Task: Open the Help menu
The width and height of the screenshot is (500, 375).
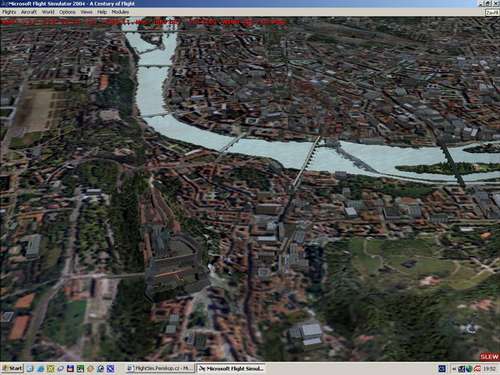Action: pyautogui.click(x=102, y=12)
